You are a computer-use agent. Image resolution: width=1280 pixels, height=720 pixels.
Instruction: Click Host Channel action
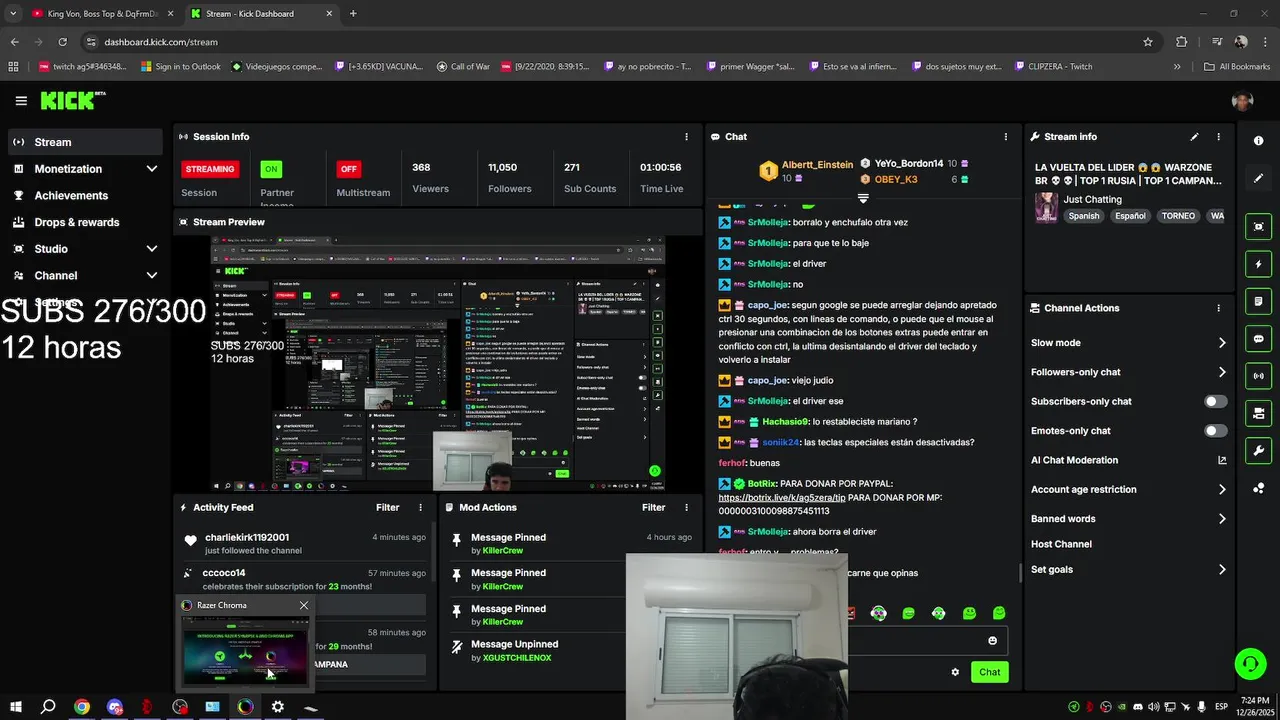1061,544
